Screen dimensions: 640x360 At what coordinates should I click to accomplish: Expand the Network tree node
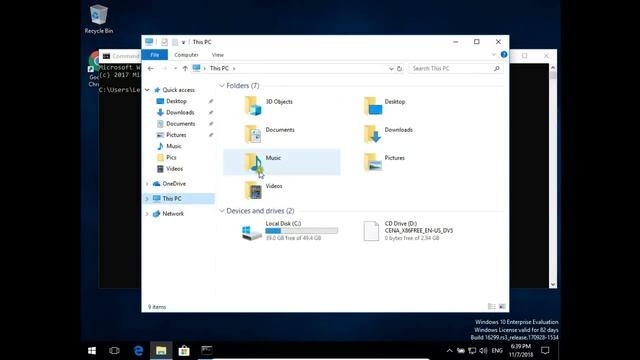tap(147, 214)
